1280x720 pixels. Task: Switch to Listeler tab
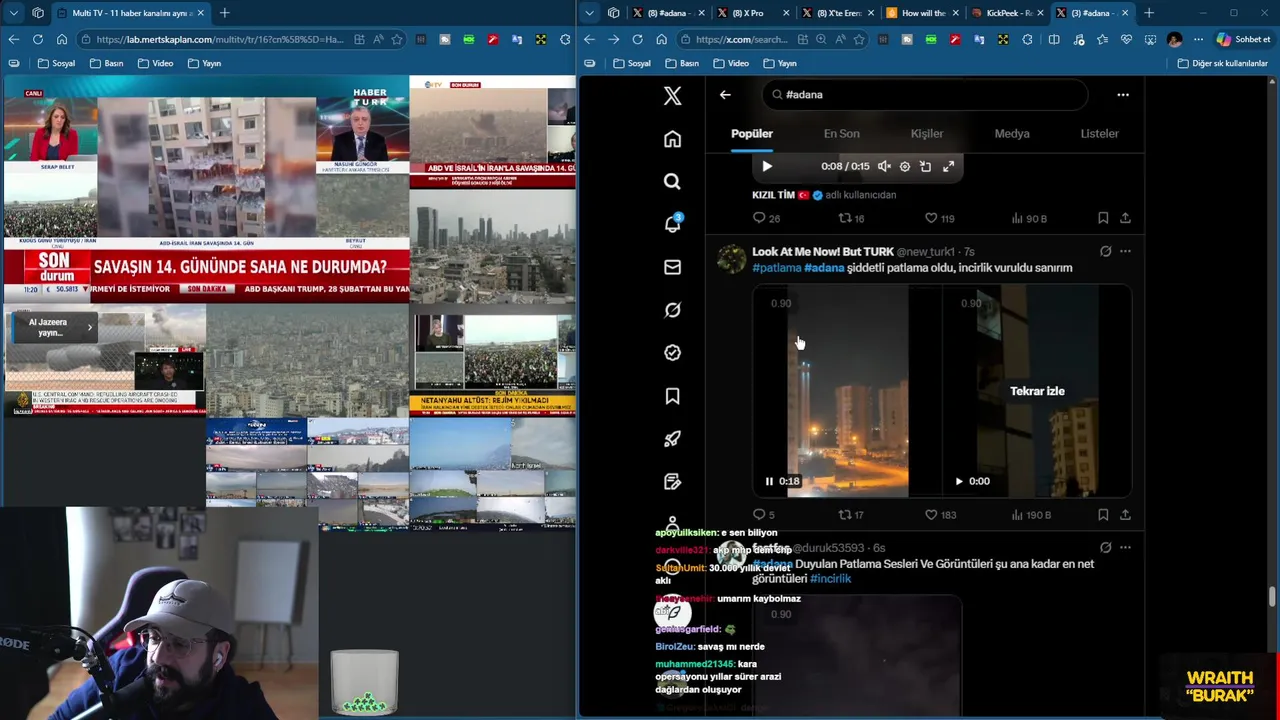point(1099,134)
